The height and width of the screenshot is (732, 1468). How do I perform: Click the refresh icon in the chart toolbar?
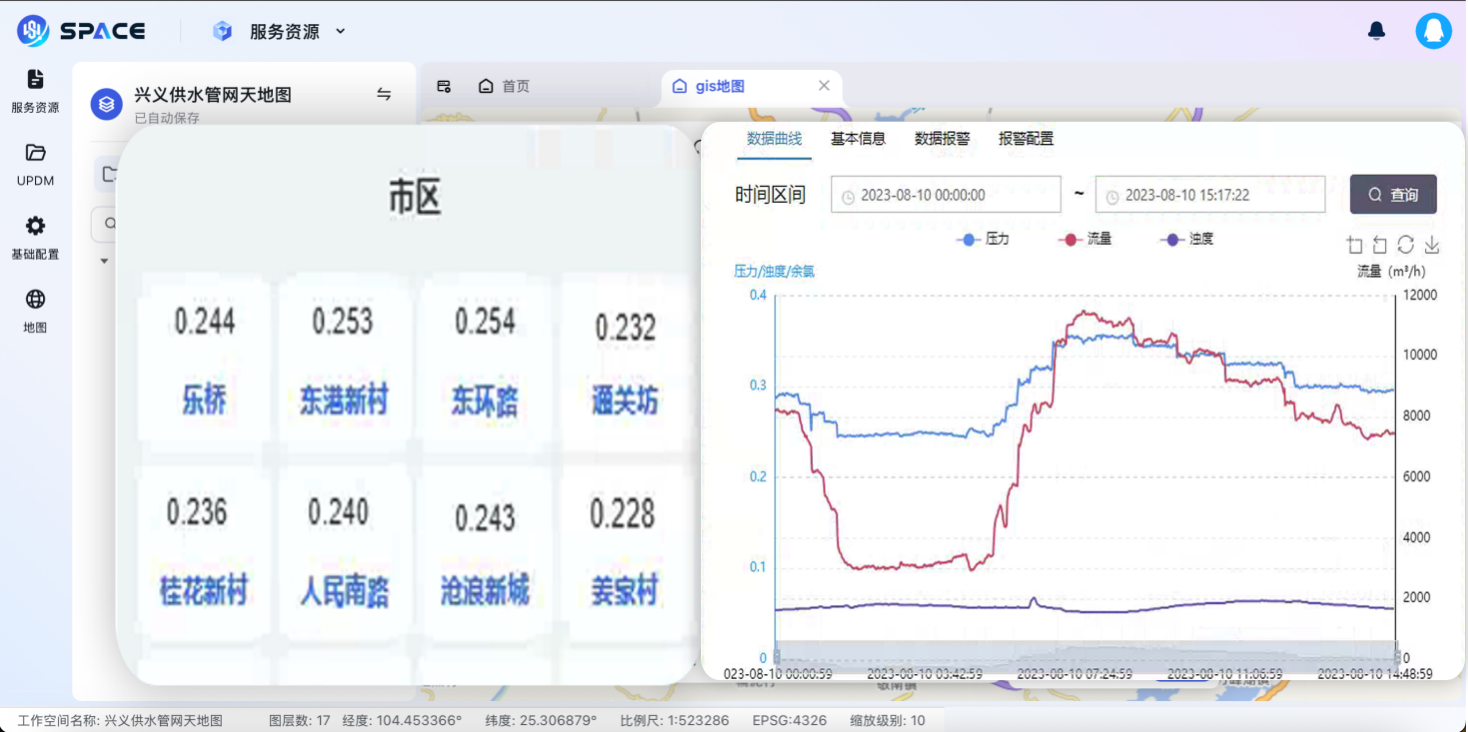(x=1405, y=244)
